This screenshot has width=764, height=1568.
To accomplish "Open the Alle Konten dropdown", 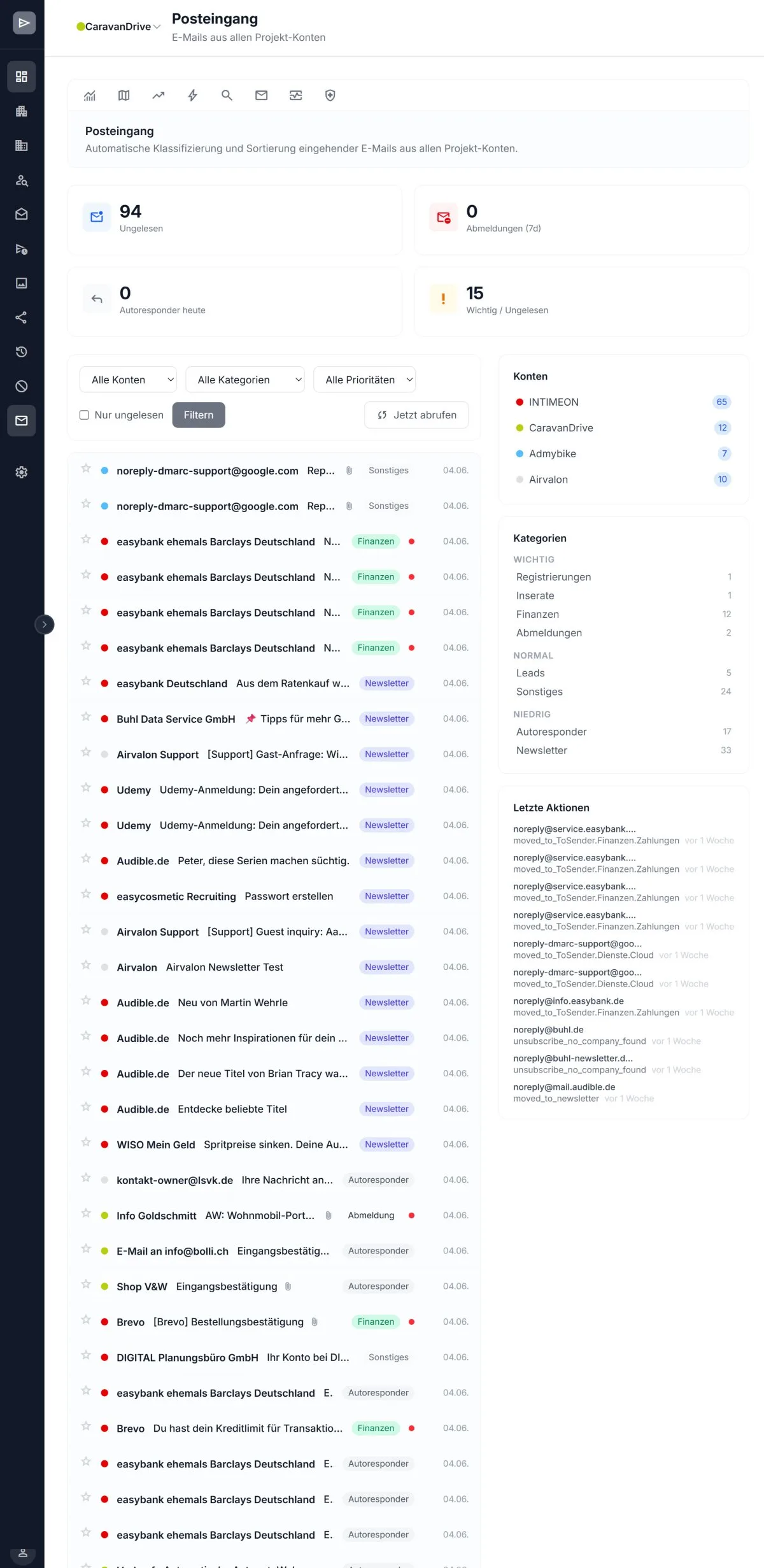I will point(128,380).
